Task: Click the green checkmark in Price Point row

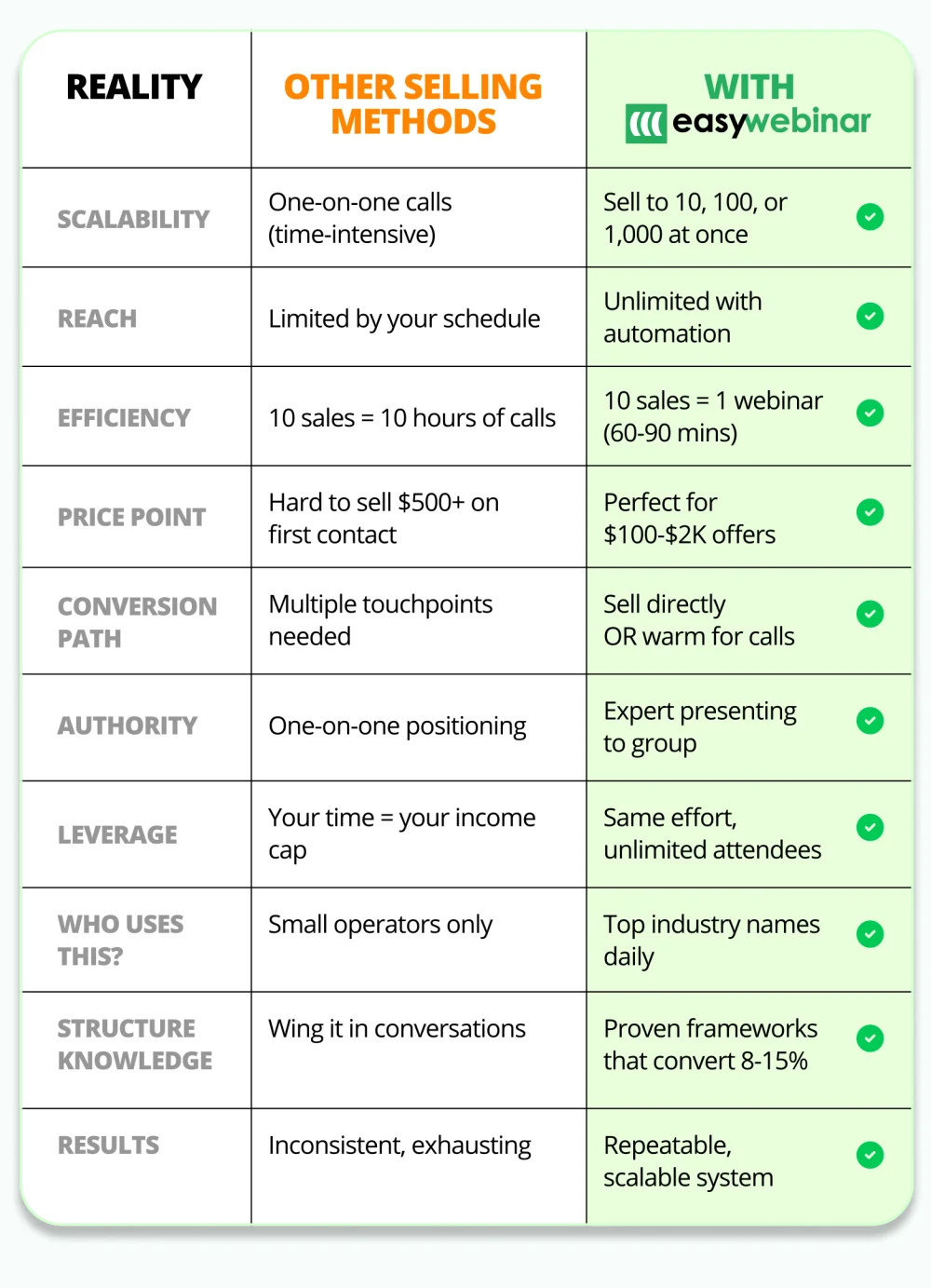Action: pos(870,512)
